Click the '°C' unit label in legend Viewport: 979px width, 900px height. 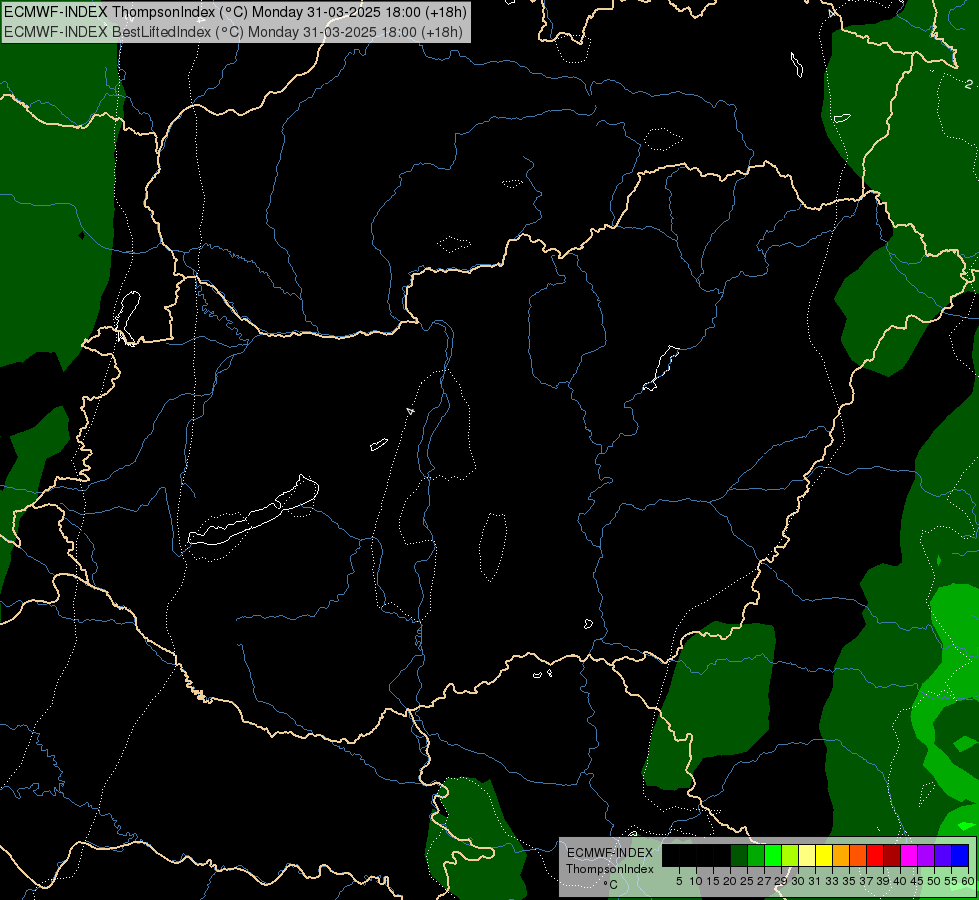611,884
